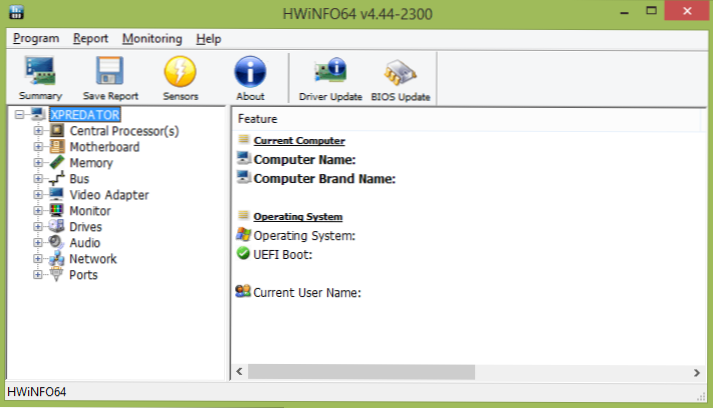This screenshot has height=408, width=713.
Task: Click the Ports connector icon
Action: coord(57,274)
